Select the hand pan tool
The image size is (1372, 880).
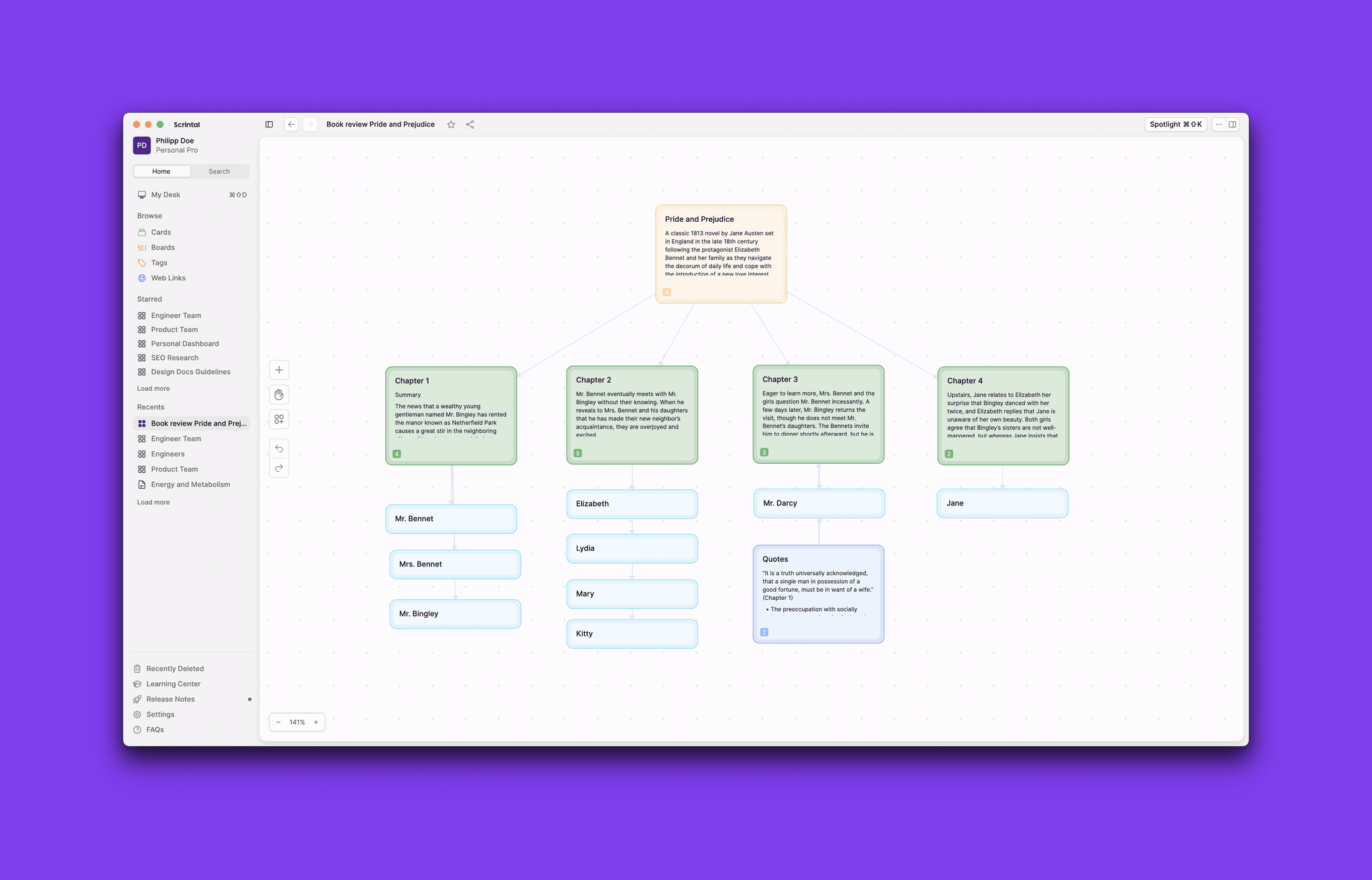point(279,394)
